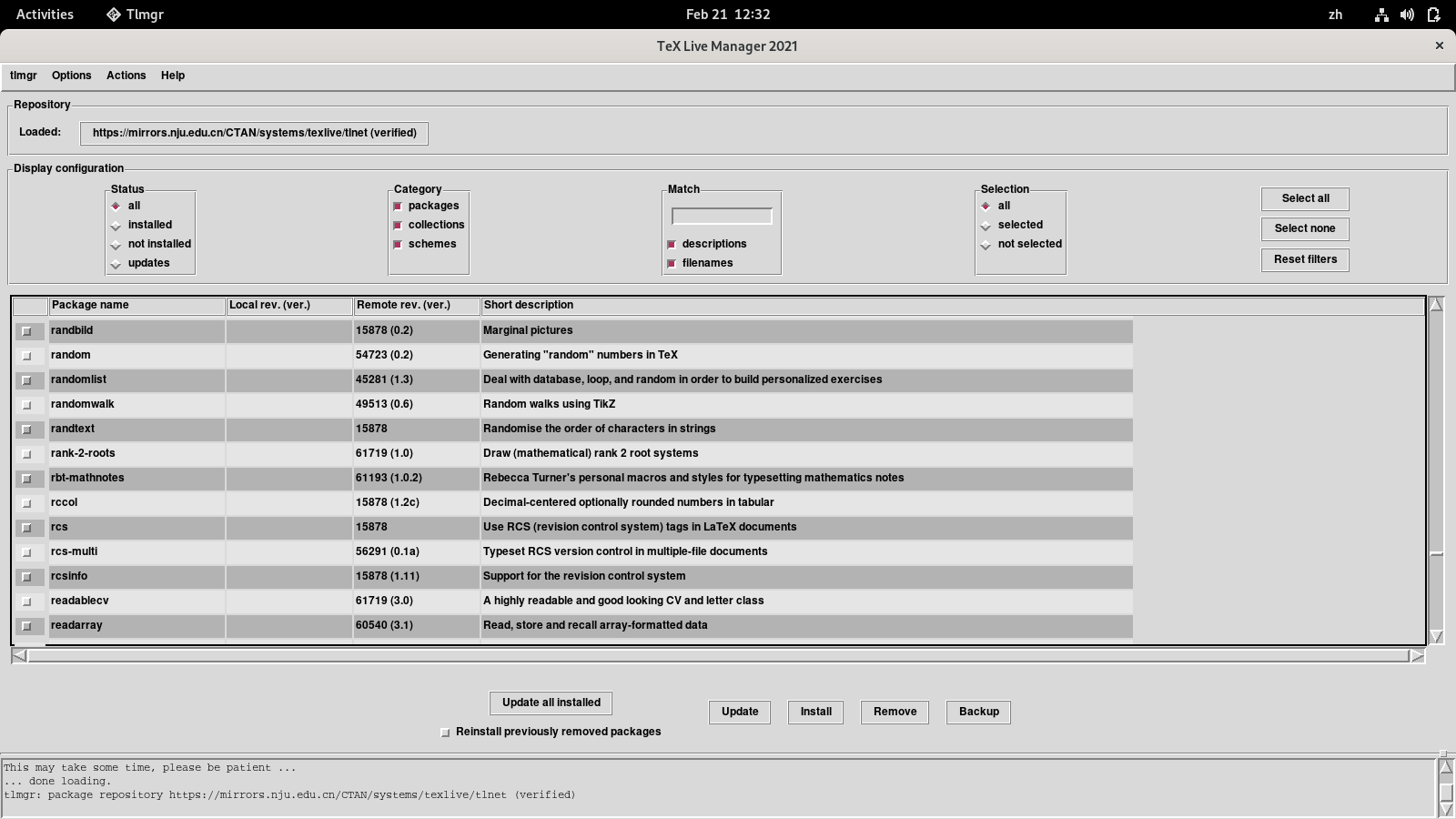The width and height of the screenshot is (1456, 819).
Task: Open the Actions menu
Action: [126, 76]
